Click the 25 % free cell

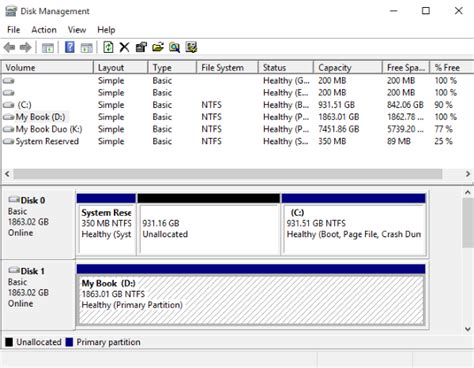443,141
